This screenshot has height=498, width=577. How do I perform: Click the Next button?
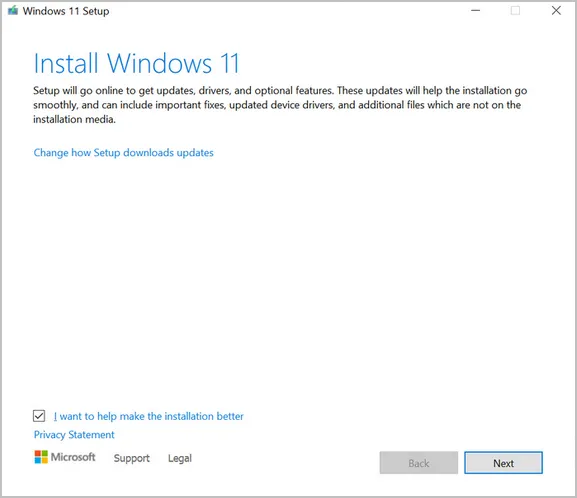pos(503,463)
